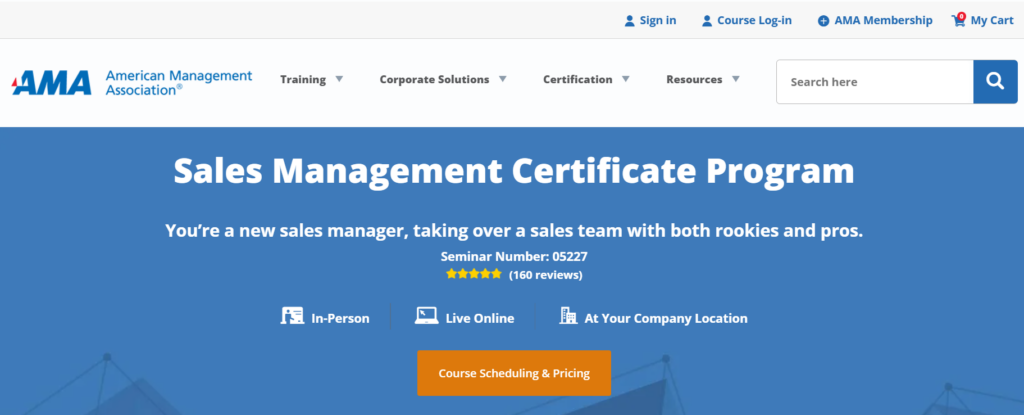1024x415 pixels.
Task: Click the Sign in person icon
Action: (x=630, y=21)
